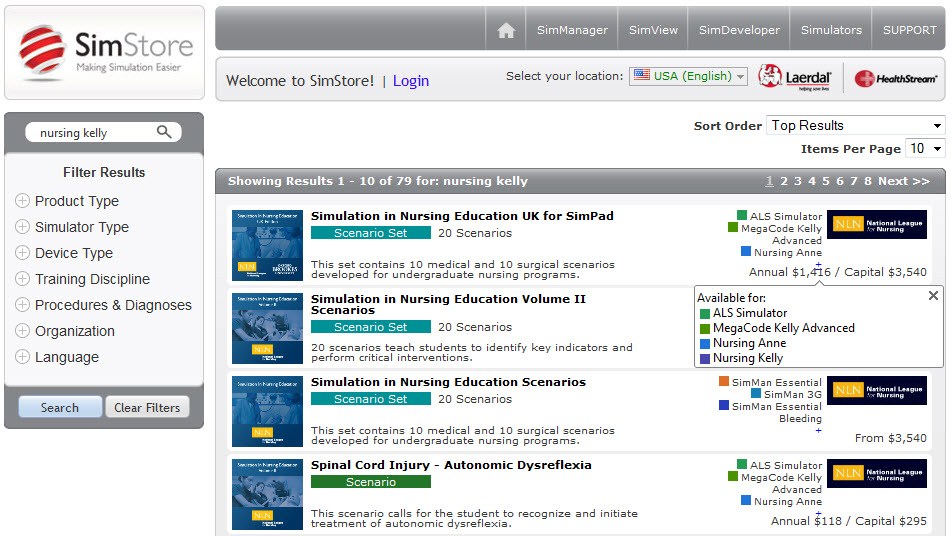
Task: Open the SUPPORT menu
Action: (x=909, y=30)
